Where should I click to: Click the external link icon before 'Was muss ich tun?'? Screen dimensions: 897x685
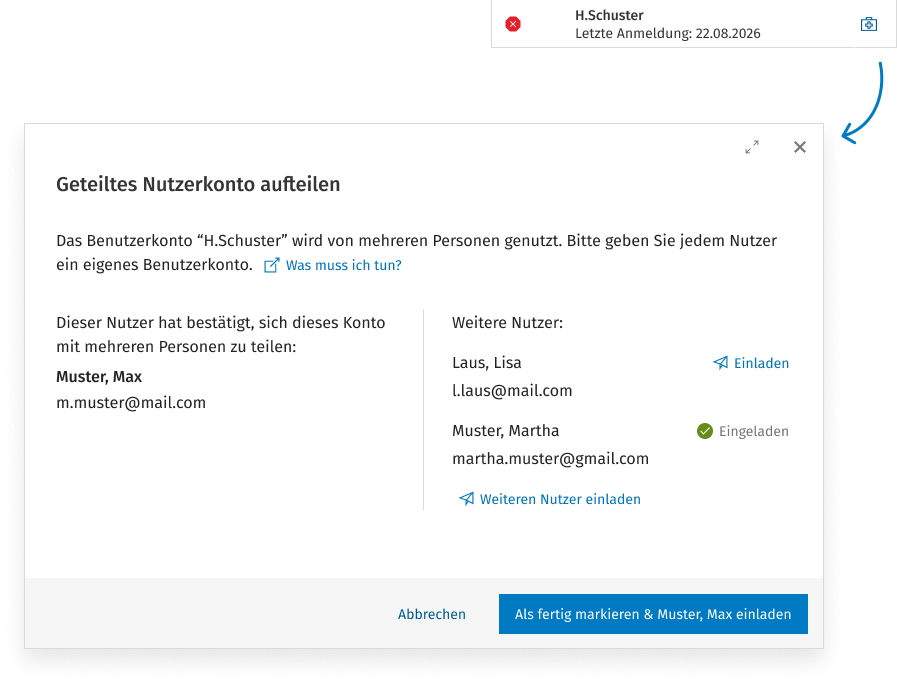(271, 266)
